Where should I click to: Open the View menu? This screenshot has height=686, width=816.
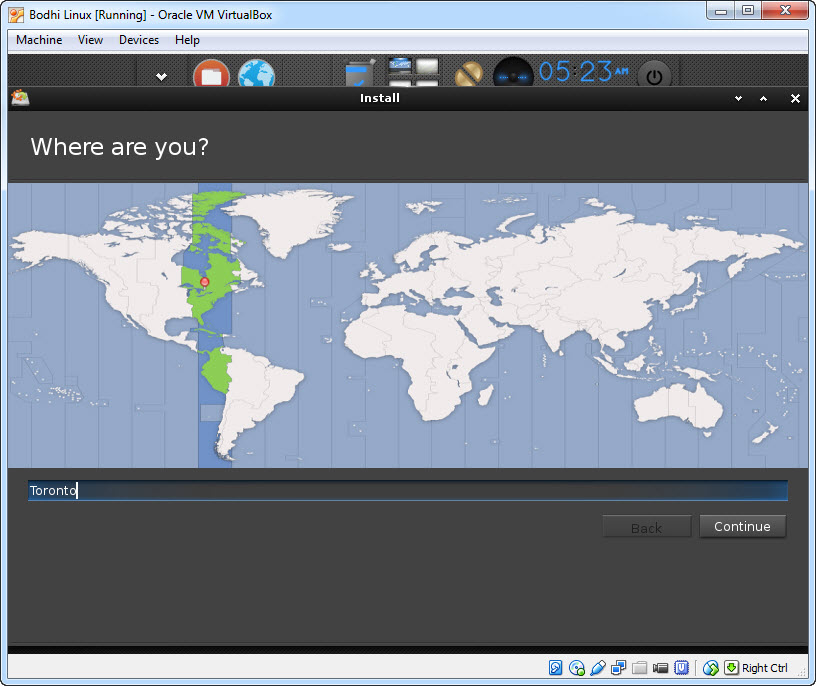90,40
